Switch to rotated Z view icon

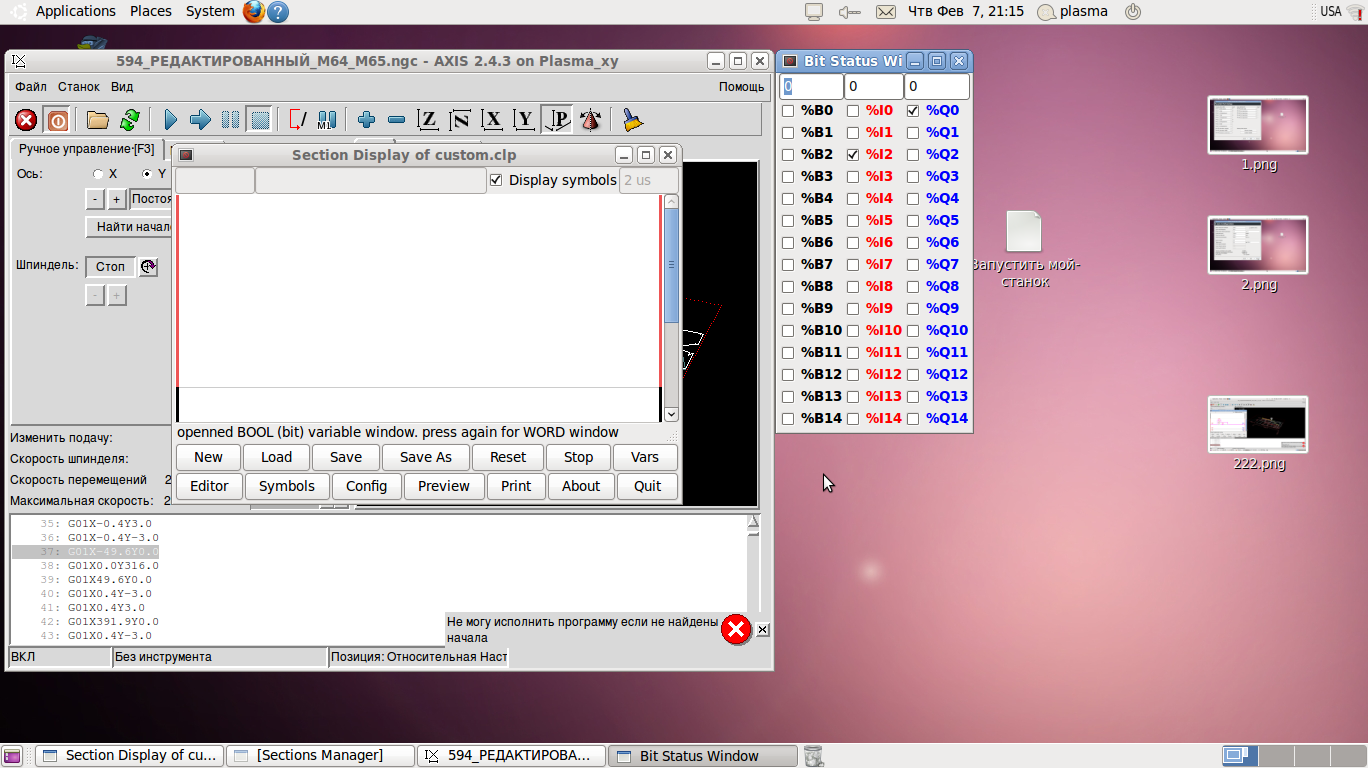pyautogui.click(x=460, y=120)
